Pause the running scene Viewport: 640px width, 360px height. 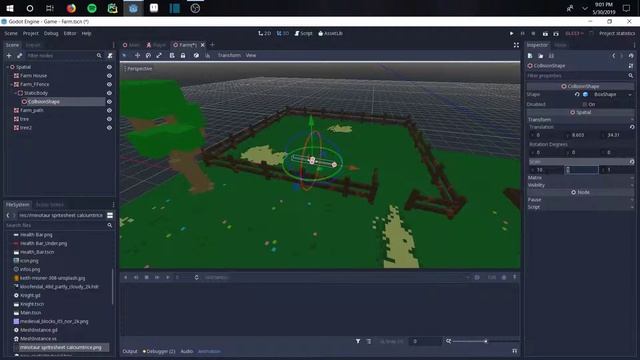coord(522,33)
